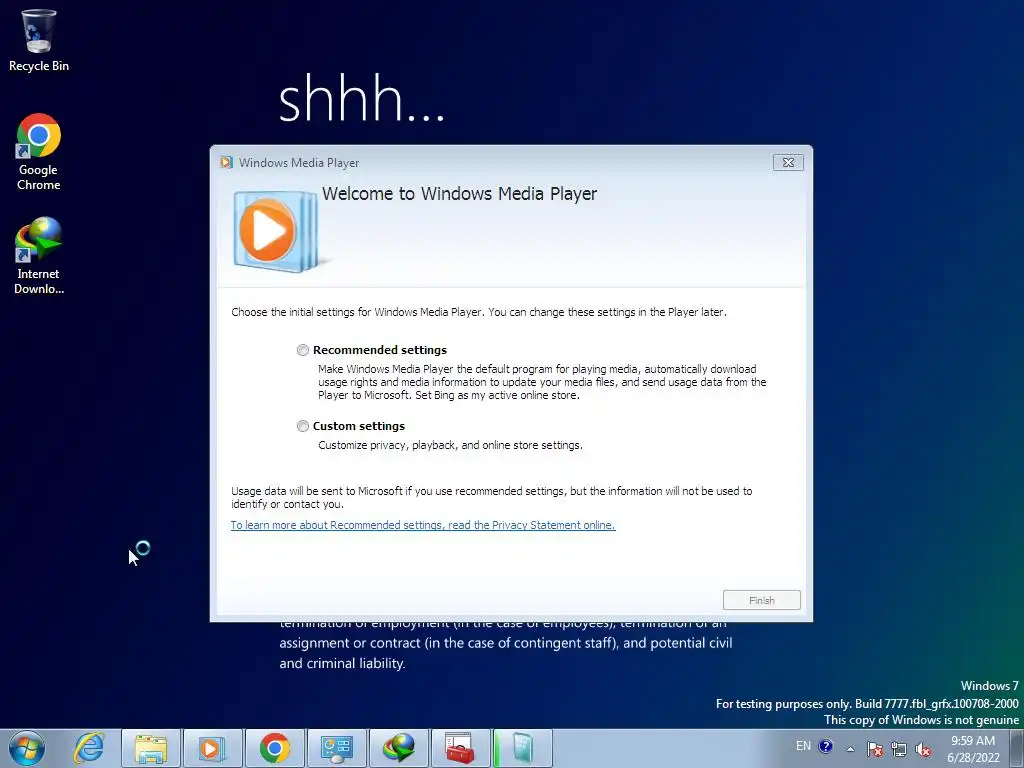Click the Show desktop strip
The height and width of the screenshot is (768, 1024).
click(1017, 748)
